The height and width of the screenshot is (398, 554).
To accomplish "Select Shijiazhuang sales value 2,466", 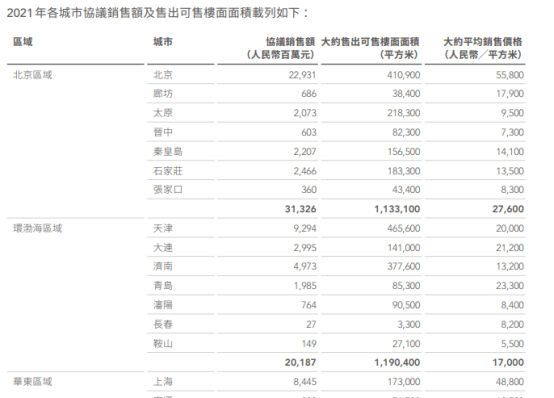I will [x=305, y=171].
